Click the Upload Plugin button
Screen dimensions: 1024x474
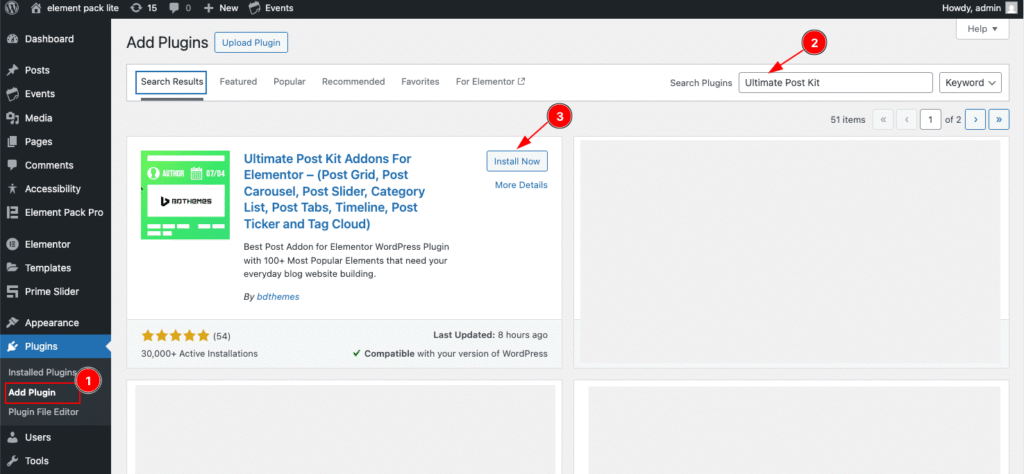click(x=251, y=43)
